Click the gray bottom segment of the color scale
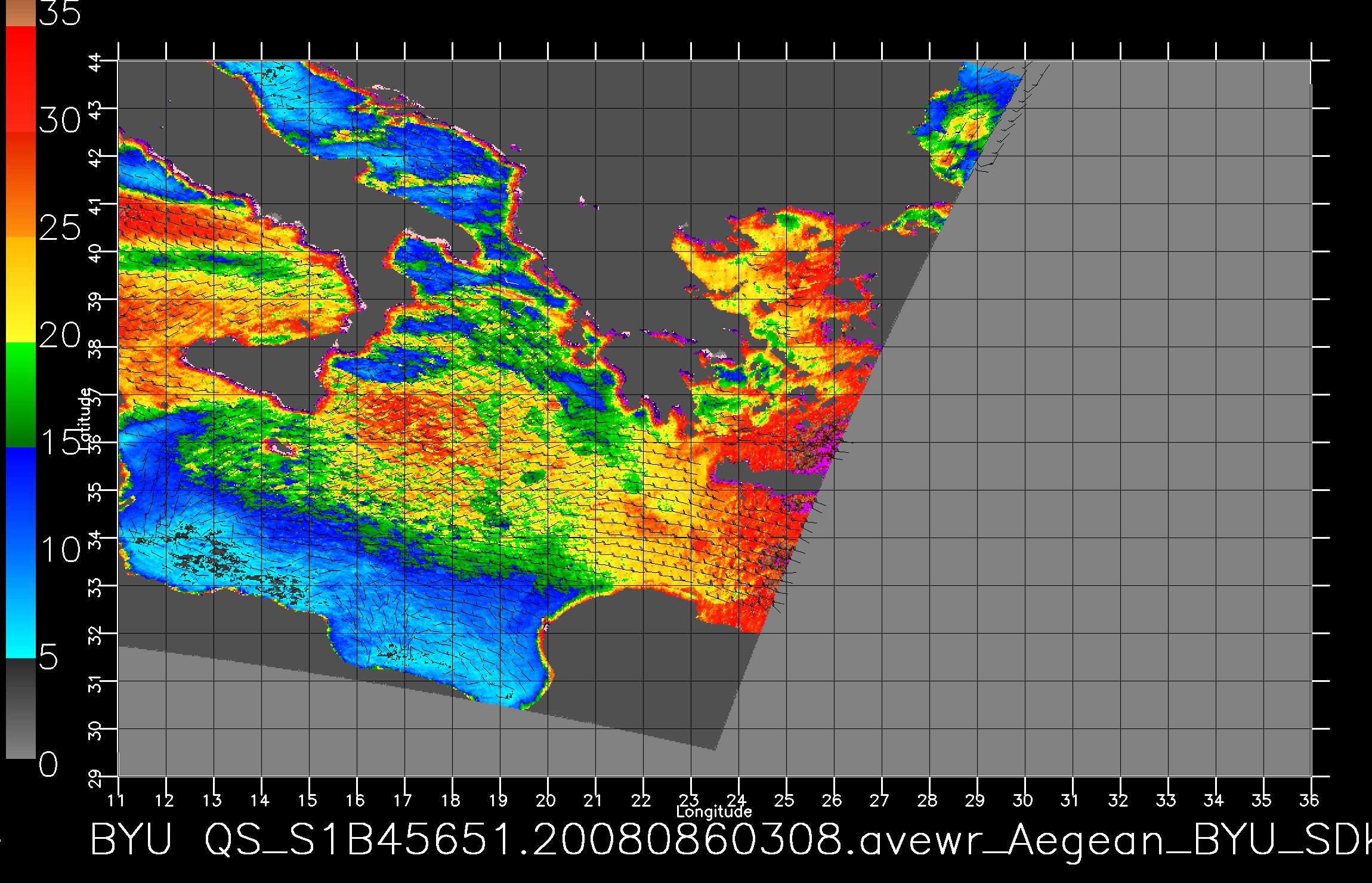The height and width of the screenshot is (883, 1372). [x=21, y=708]
